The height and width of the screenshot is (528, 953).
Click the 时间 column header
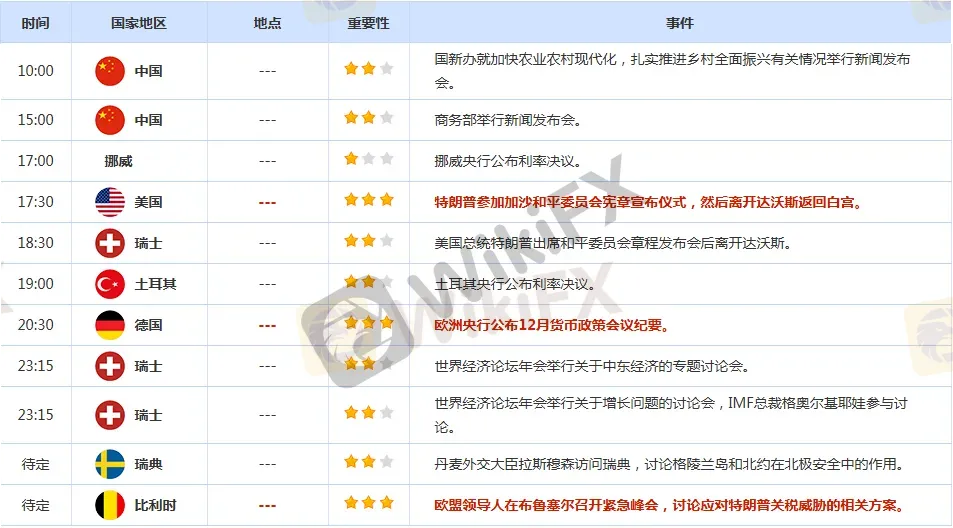coord(36,23)
